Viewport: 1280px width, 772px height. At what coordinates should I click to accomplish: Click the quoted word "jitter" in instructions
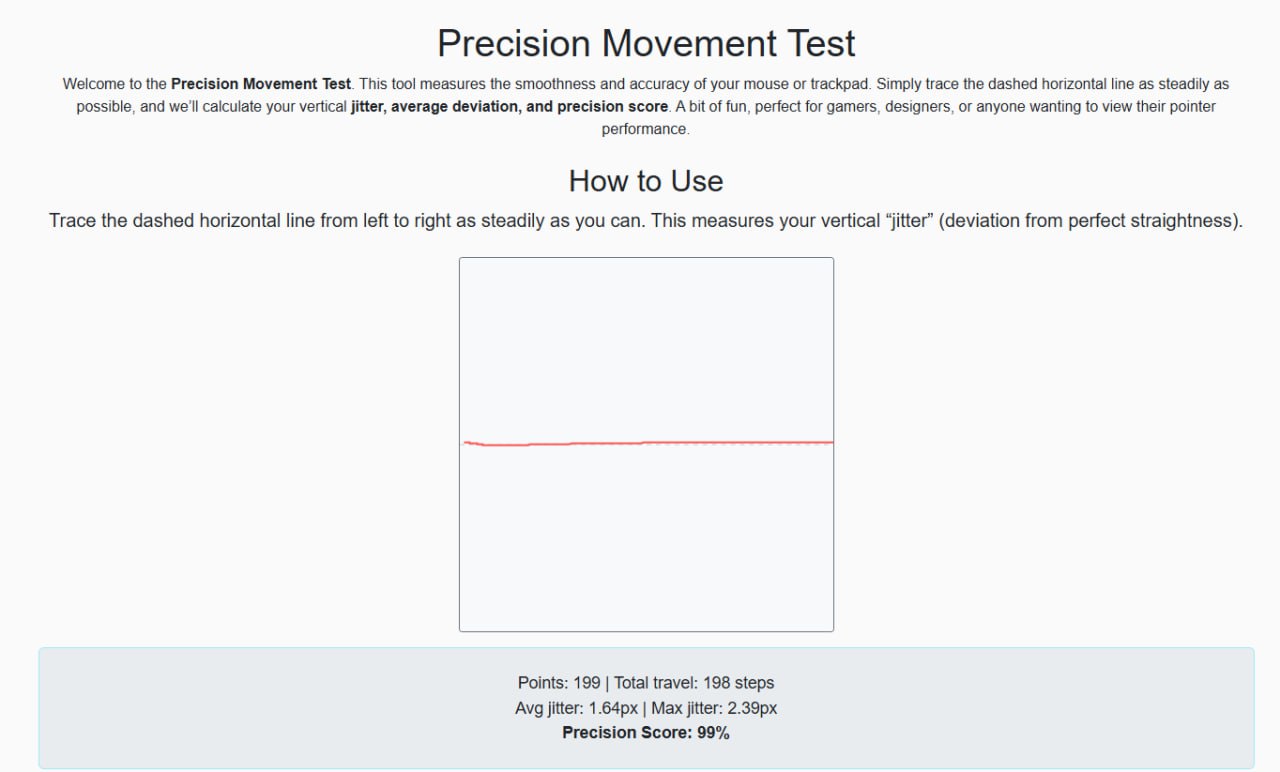point(909,220)
